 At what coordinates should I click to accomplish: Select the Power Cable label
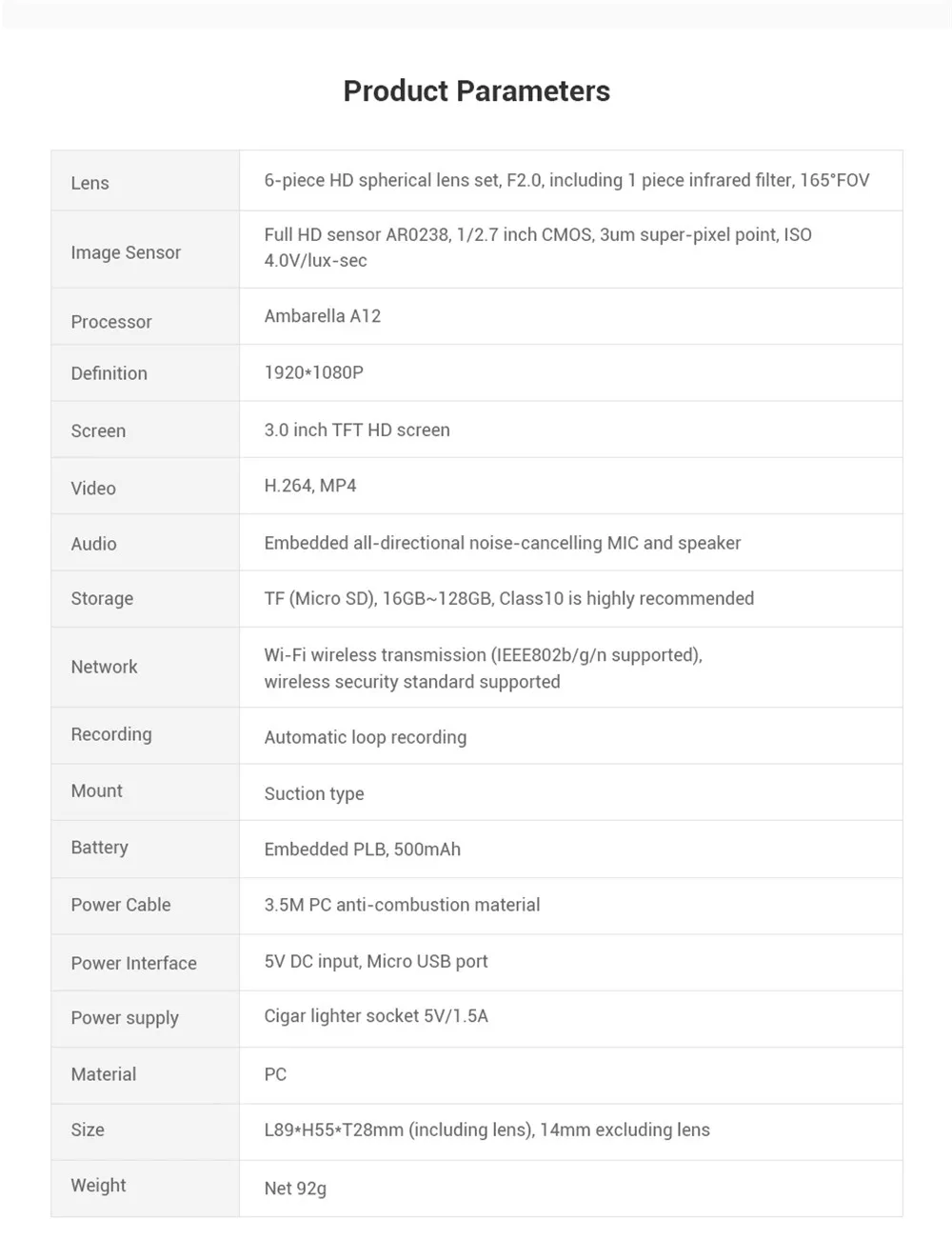pos(121,905)
